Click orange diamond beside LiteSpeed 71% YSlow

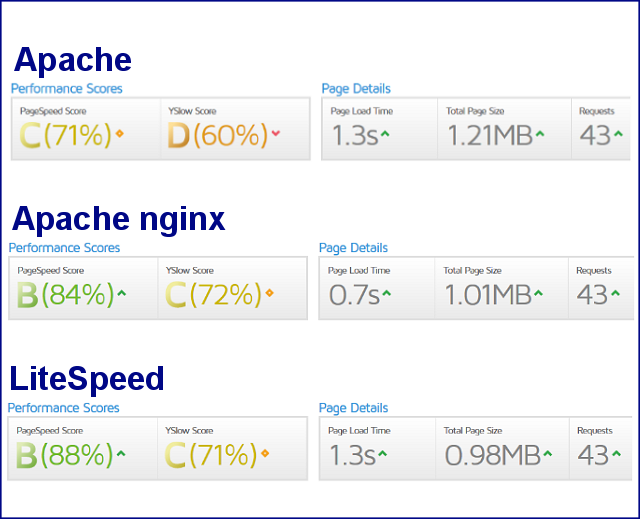coord(265,453)
